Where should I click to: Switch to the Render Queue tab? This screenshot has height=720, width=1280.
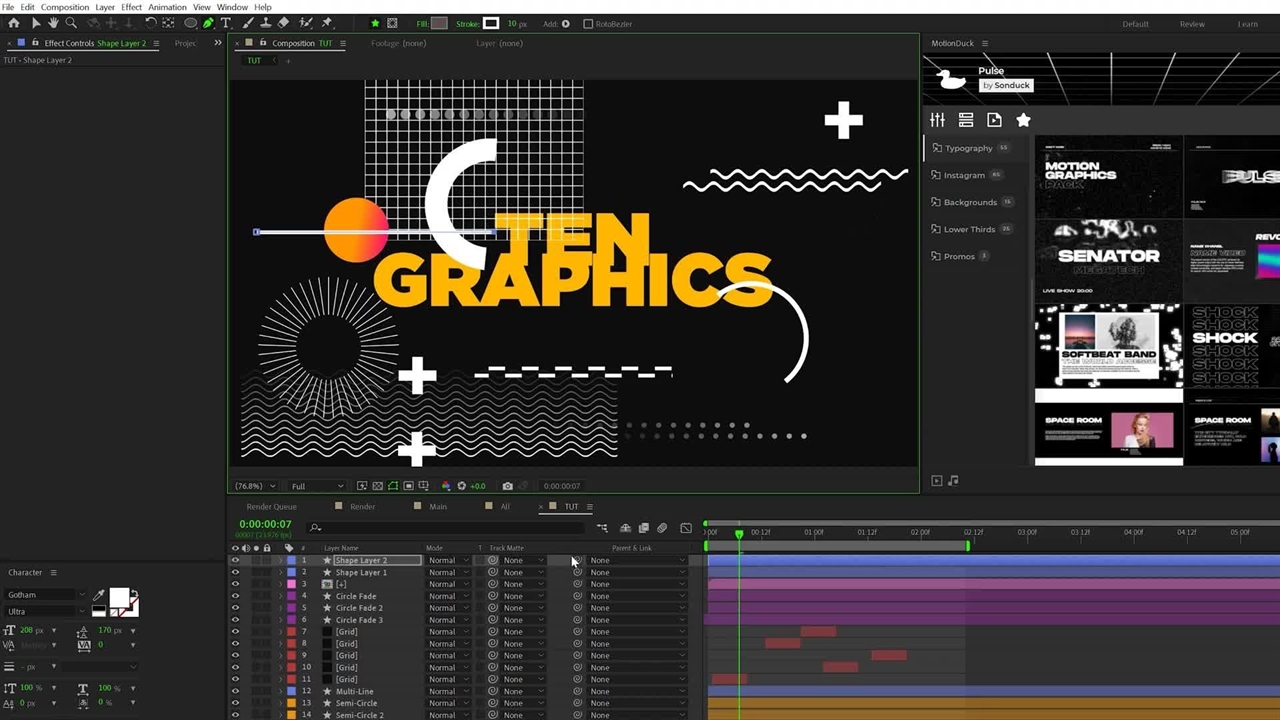pyautogui.click(x=271, y=506)
